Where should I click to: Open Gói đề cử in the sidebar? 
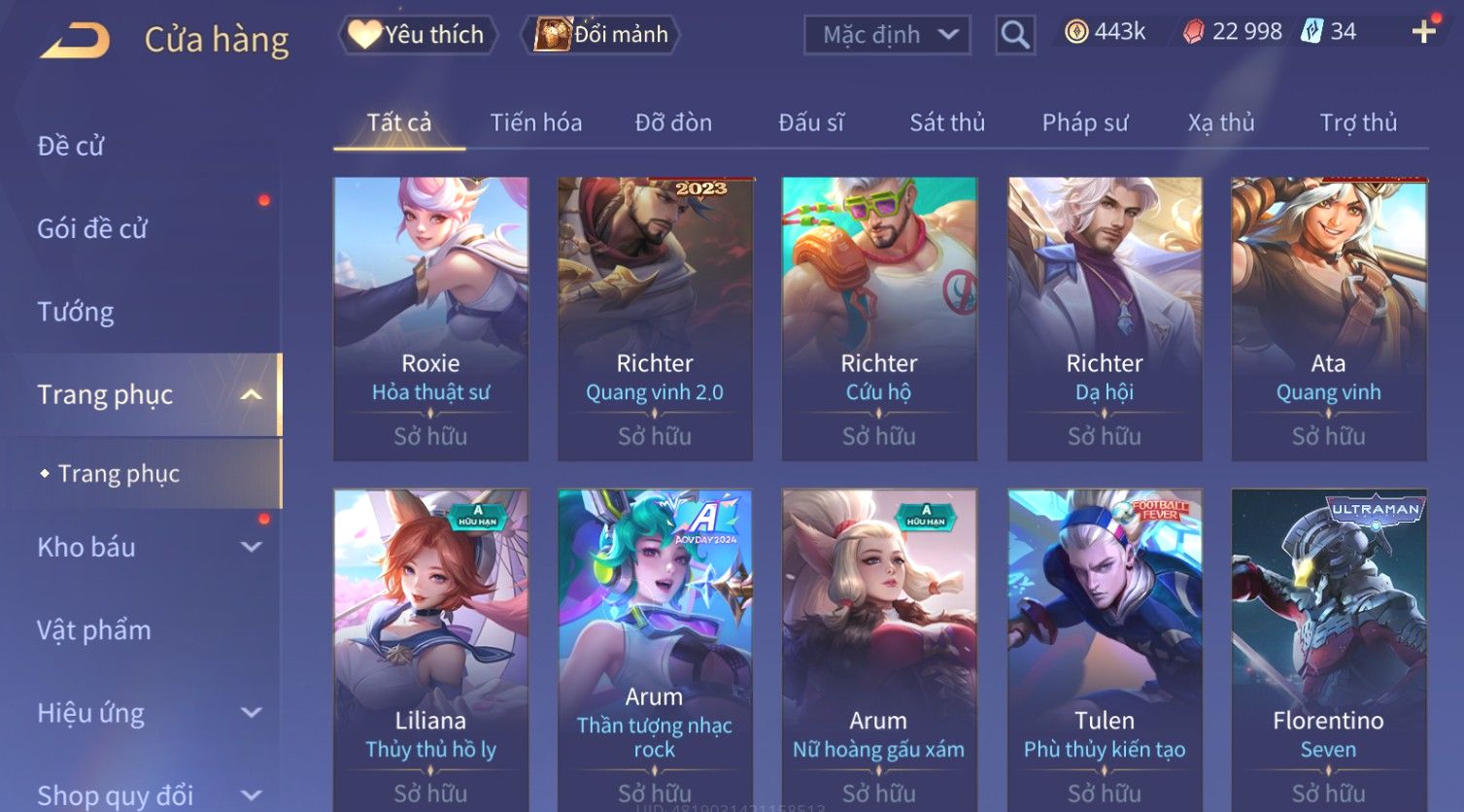click(92, 229)
